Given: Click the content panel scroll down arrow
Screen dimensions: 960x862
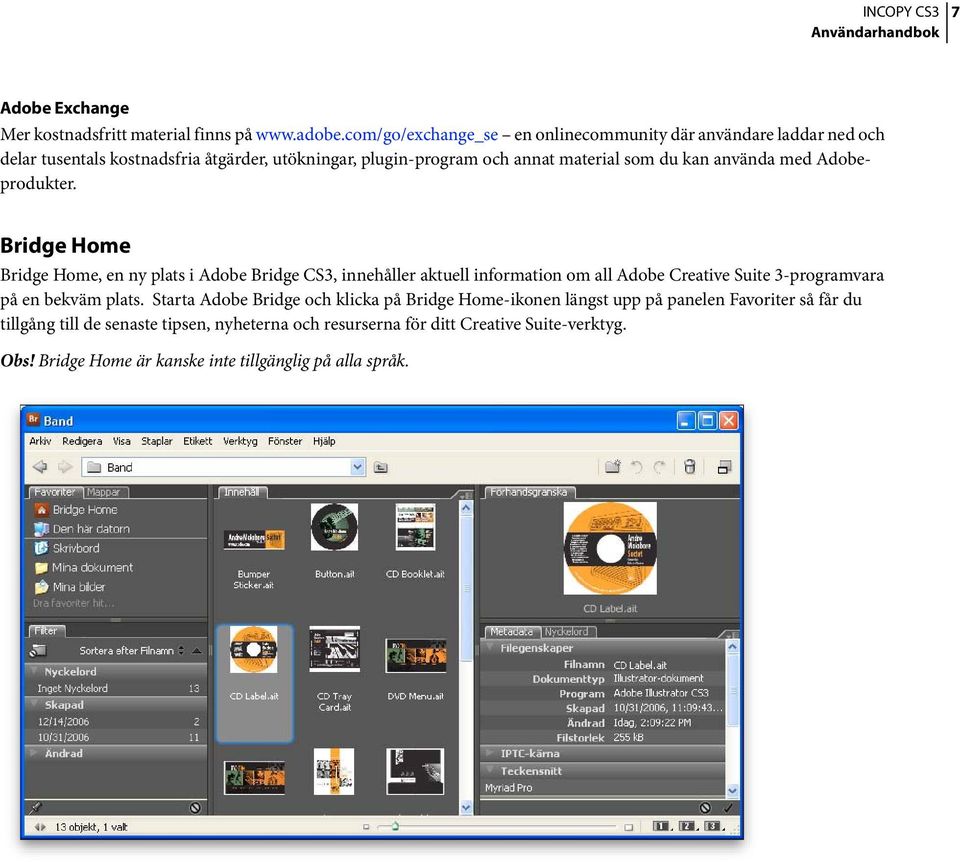Looking at the screenshot, I should tap(466, 808).
